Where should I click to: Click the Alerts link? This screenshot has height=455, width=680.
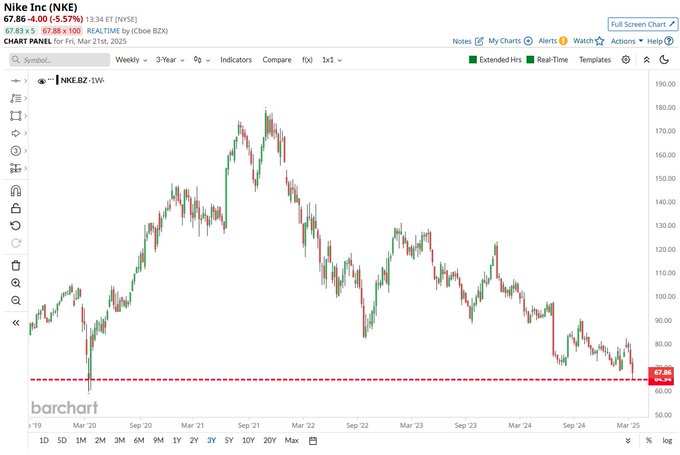coord(547,41)
